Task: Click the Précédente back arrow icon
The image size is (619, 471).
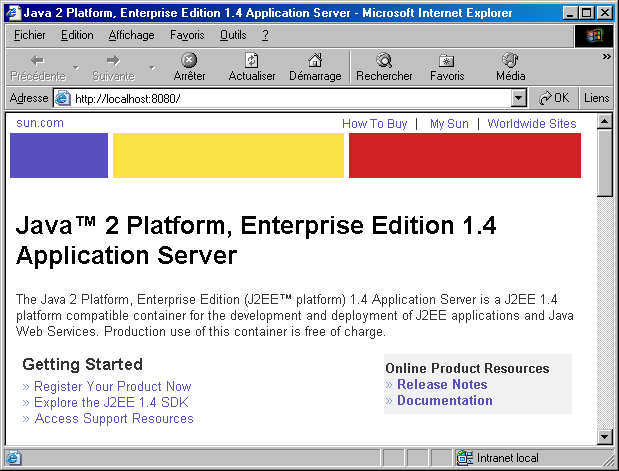Action: click(x=37, y=60)
